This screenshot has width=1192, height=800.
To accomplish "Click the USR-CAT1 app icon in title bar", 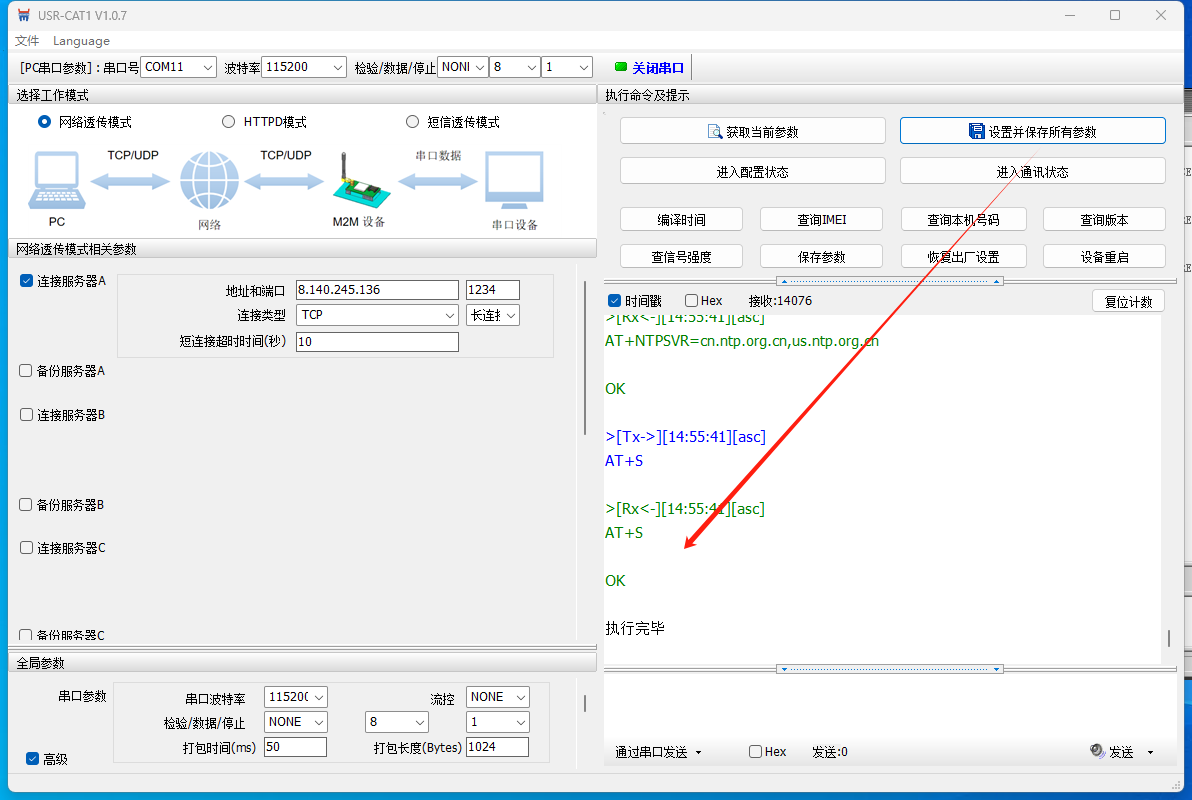I will pos(24,16).
